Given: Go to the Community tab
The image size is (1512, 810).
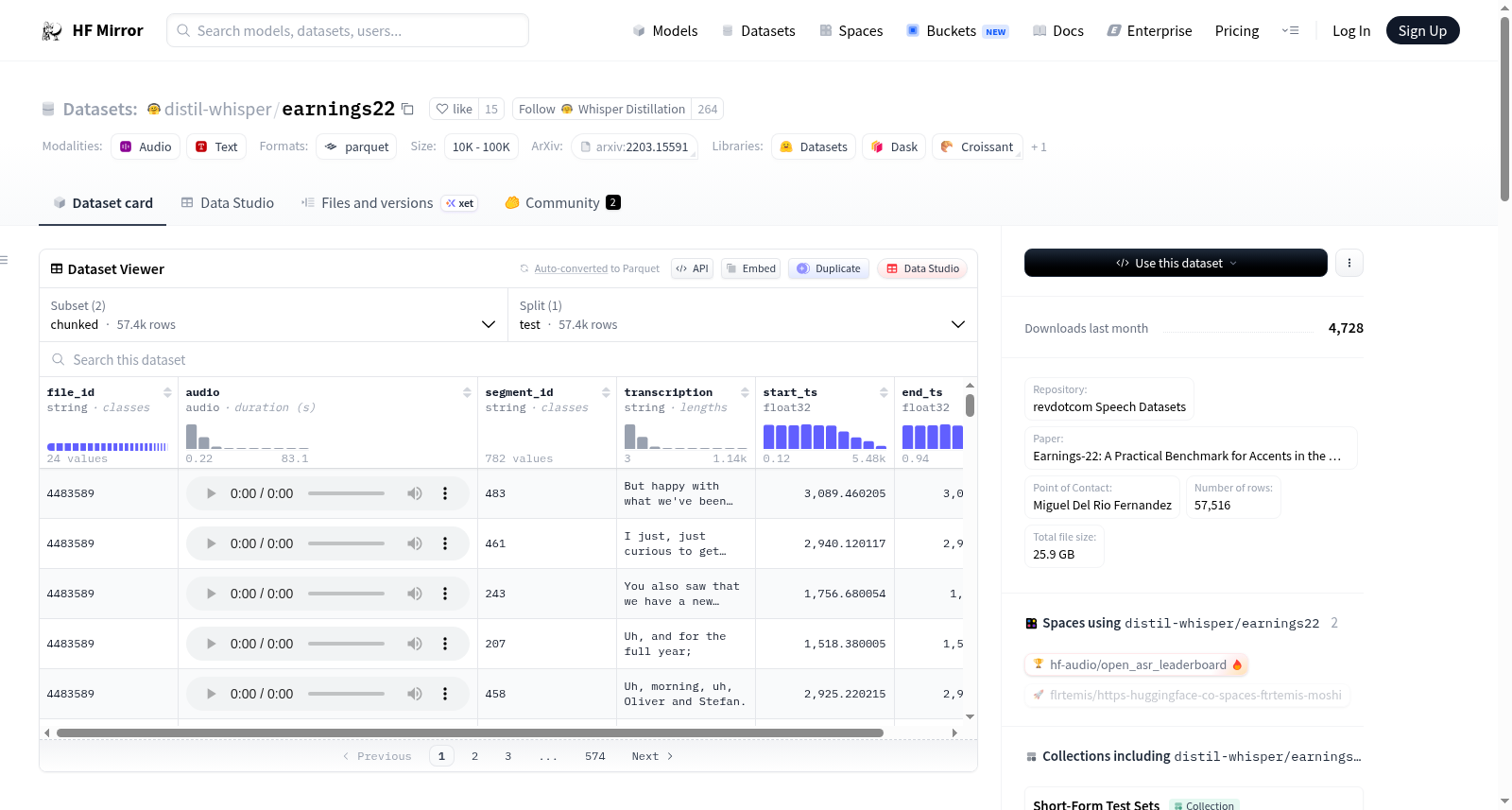Looking at the screenshot, I should click(562, 203).
